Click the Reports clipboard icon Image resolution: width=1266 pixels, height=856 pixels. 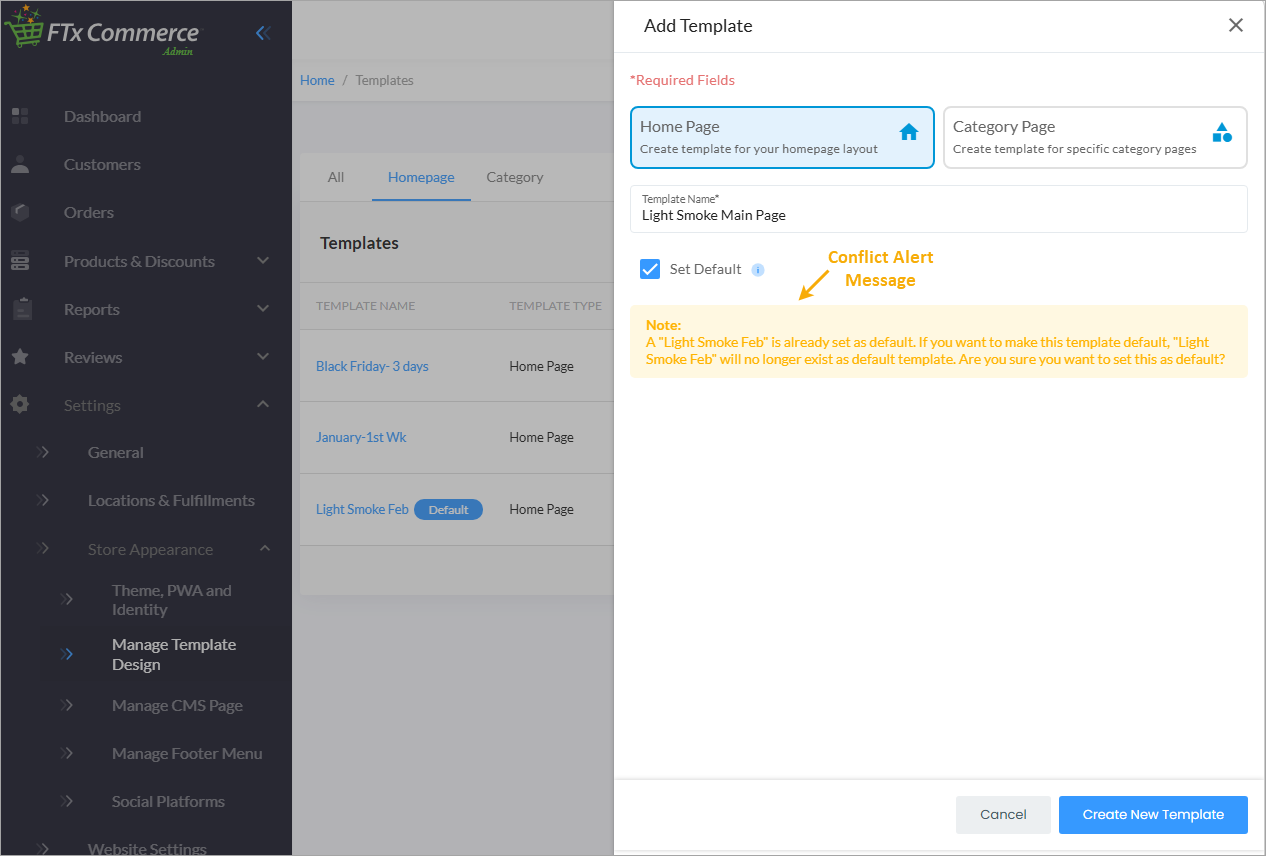pos(22,309)
